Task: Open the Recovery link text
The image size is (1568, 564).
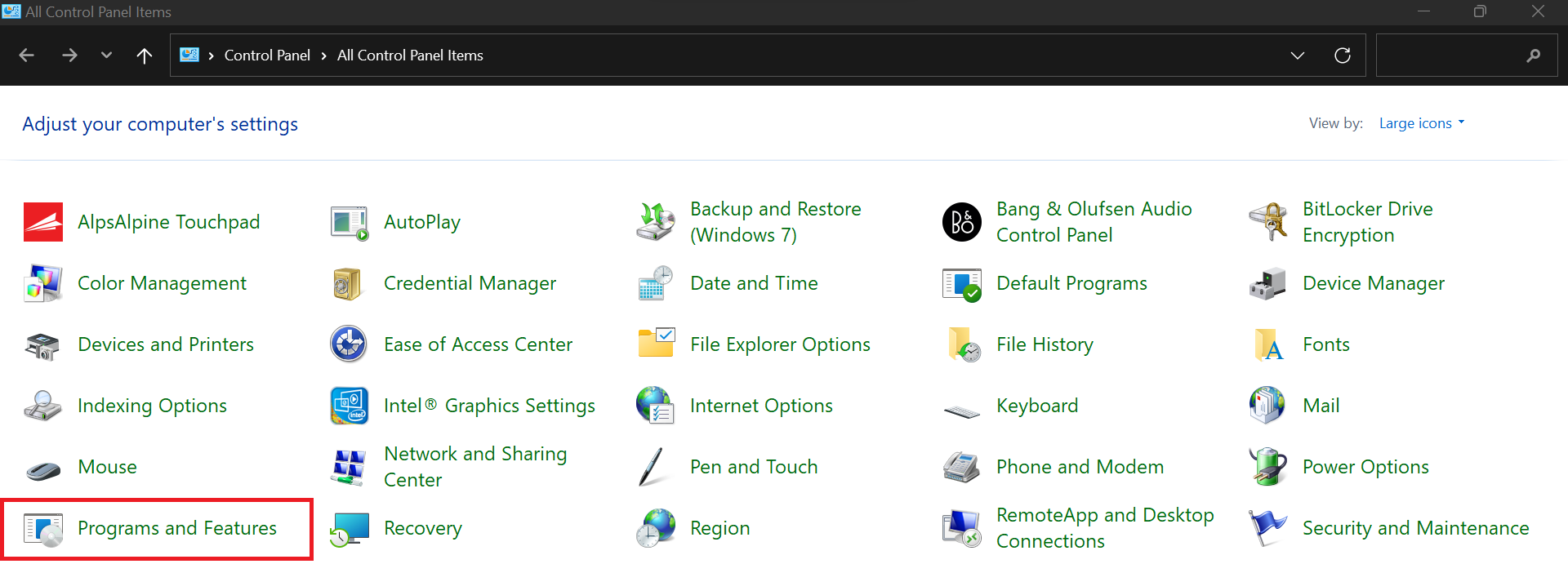Action: point(423,529)
